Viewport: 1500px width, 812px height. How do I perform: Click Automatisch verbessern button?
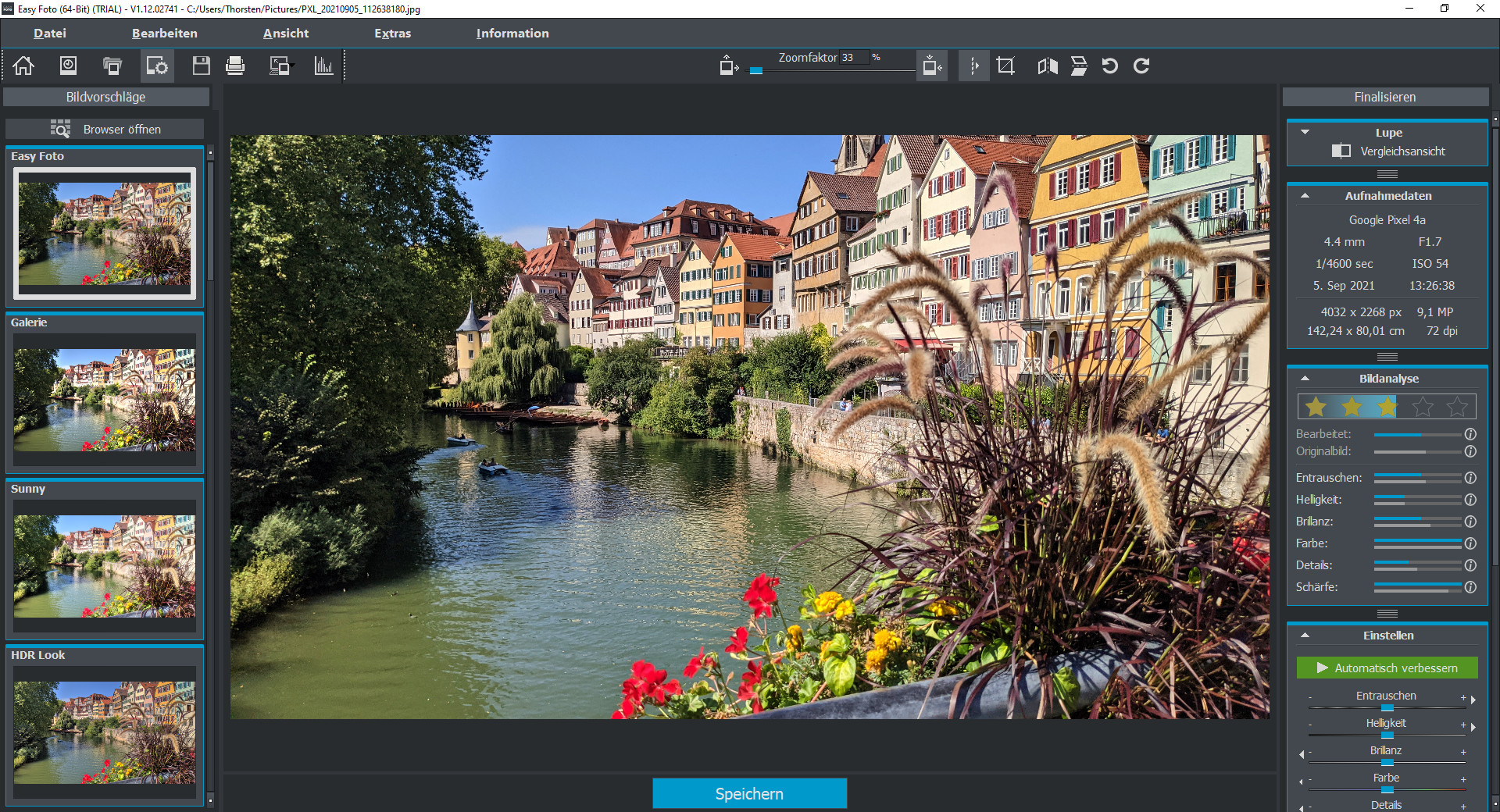pyautogui.click(x=1387, y=668)
